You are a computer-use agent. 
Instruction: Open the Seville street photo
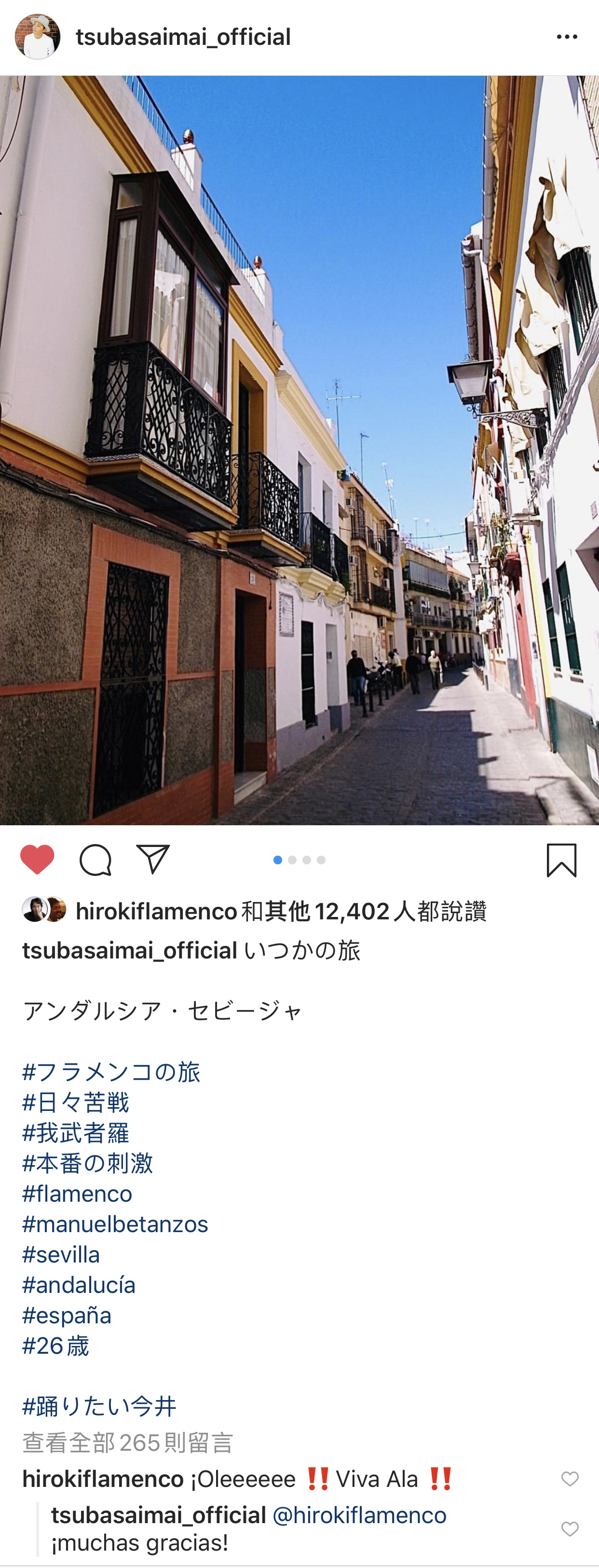click(x=299, y=450)
